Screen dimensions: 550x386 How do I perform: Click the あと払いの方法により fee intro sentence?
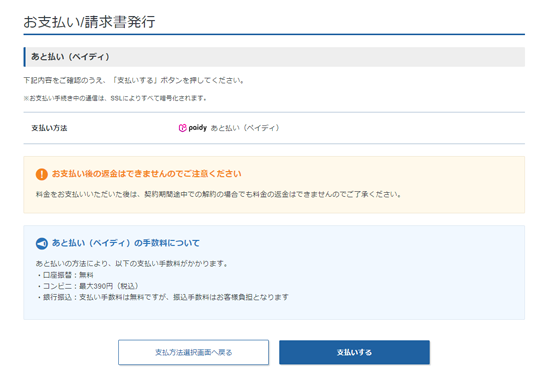point(132,264)
